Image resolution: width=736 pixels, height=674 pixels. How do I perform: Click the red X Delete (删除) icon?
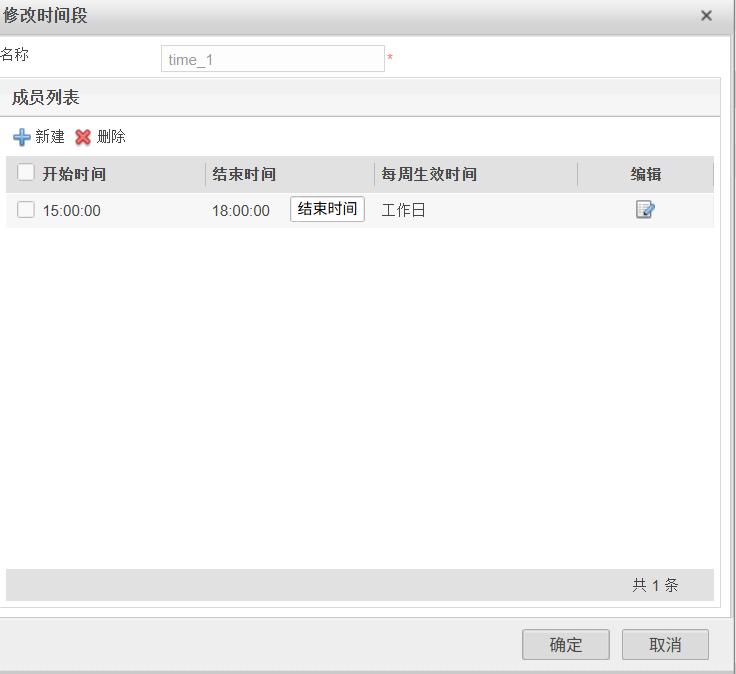(83, 137)
